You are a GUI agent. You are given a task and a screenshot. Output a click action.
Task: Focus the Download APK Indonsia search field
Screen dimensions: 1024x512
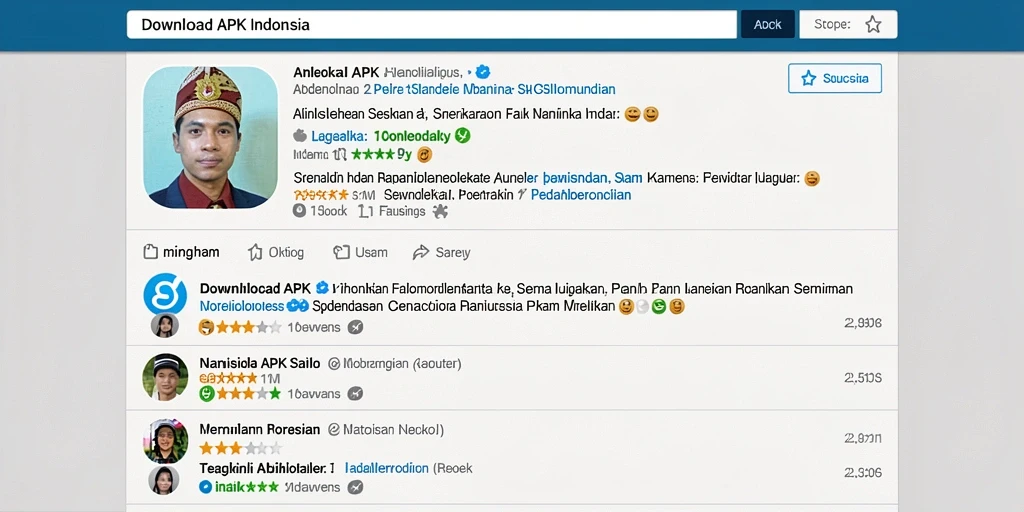point(432,25)
